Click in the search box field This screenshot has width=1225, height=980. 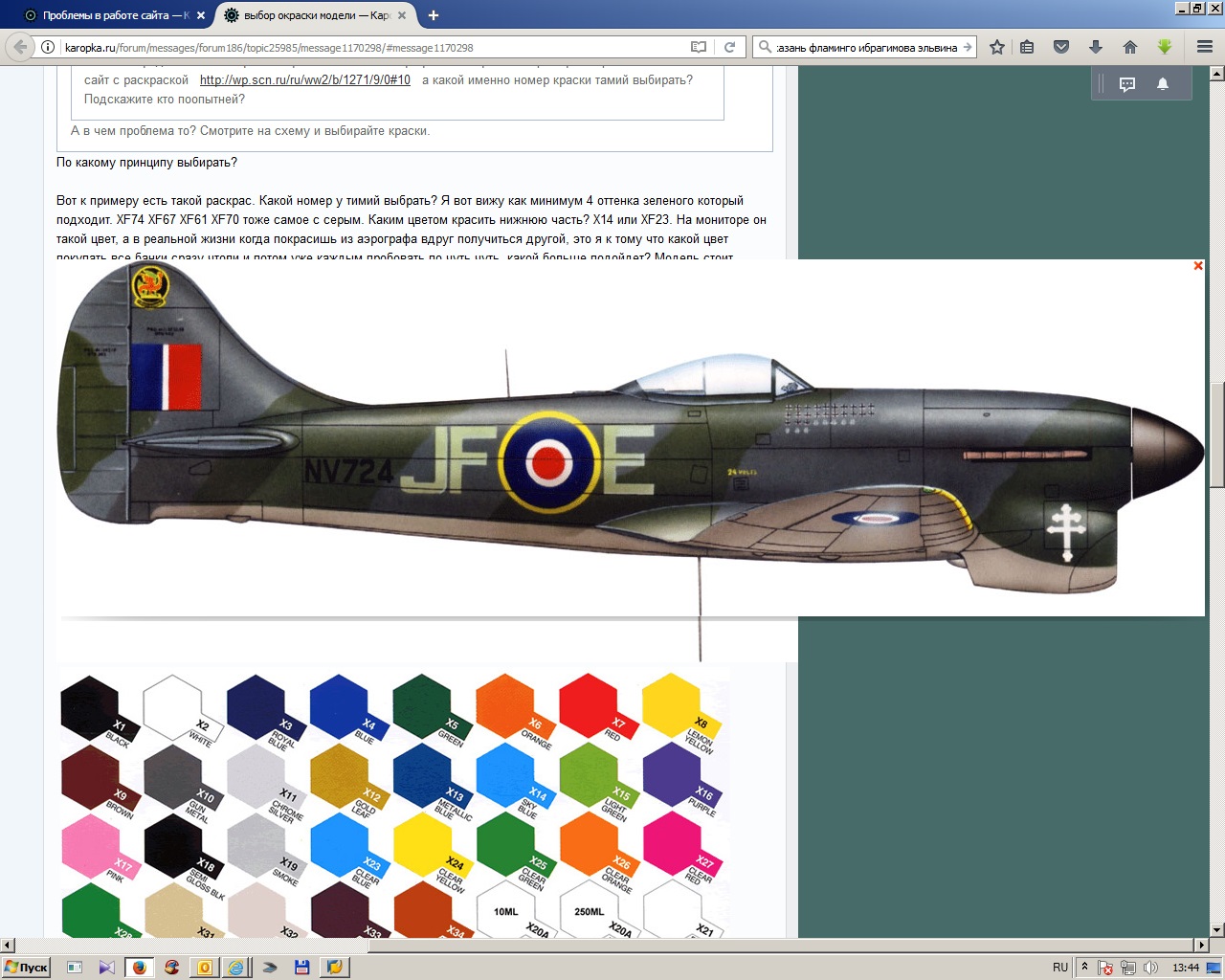coord(866,47)
